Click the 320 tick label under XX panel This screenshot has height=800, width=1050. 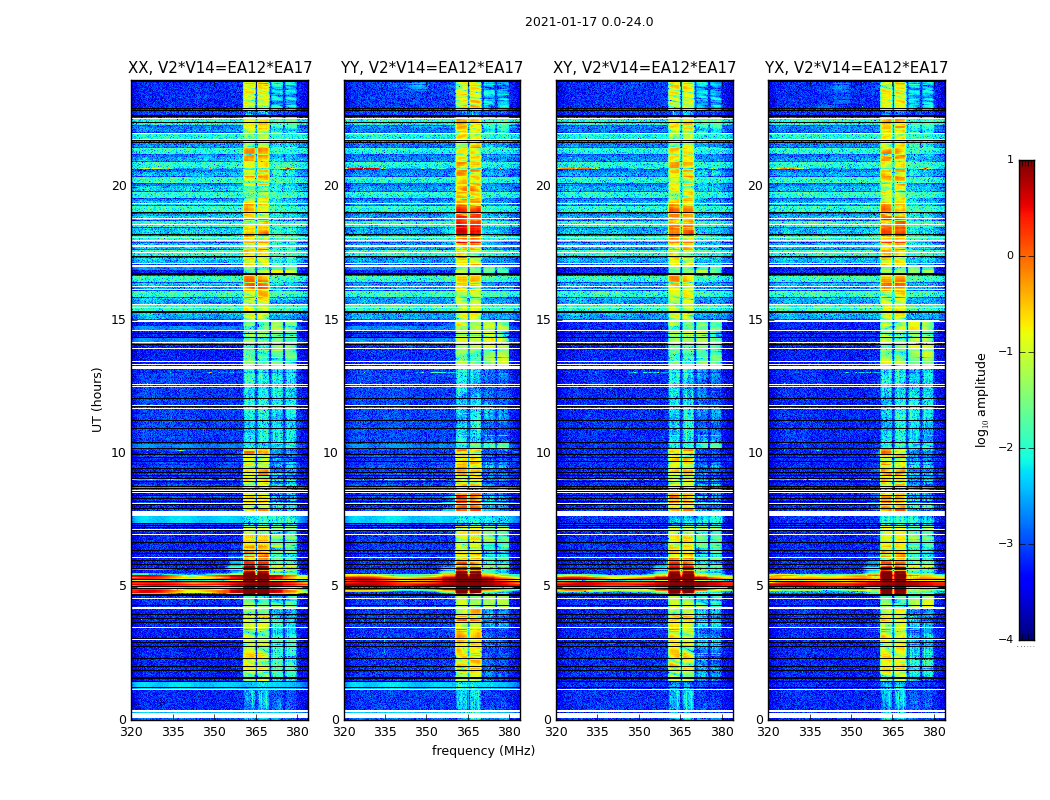(x=132, y=732)
